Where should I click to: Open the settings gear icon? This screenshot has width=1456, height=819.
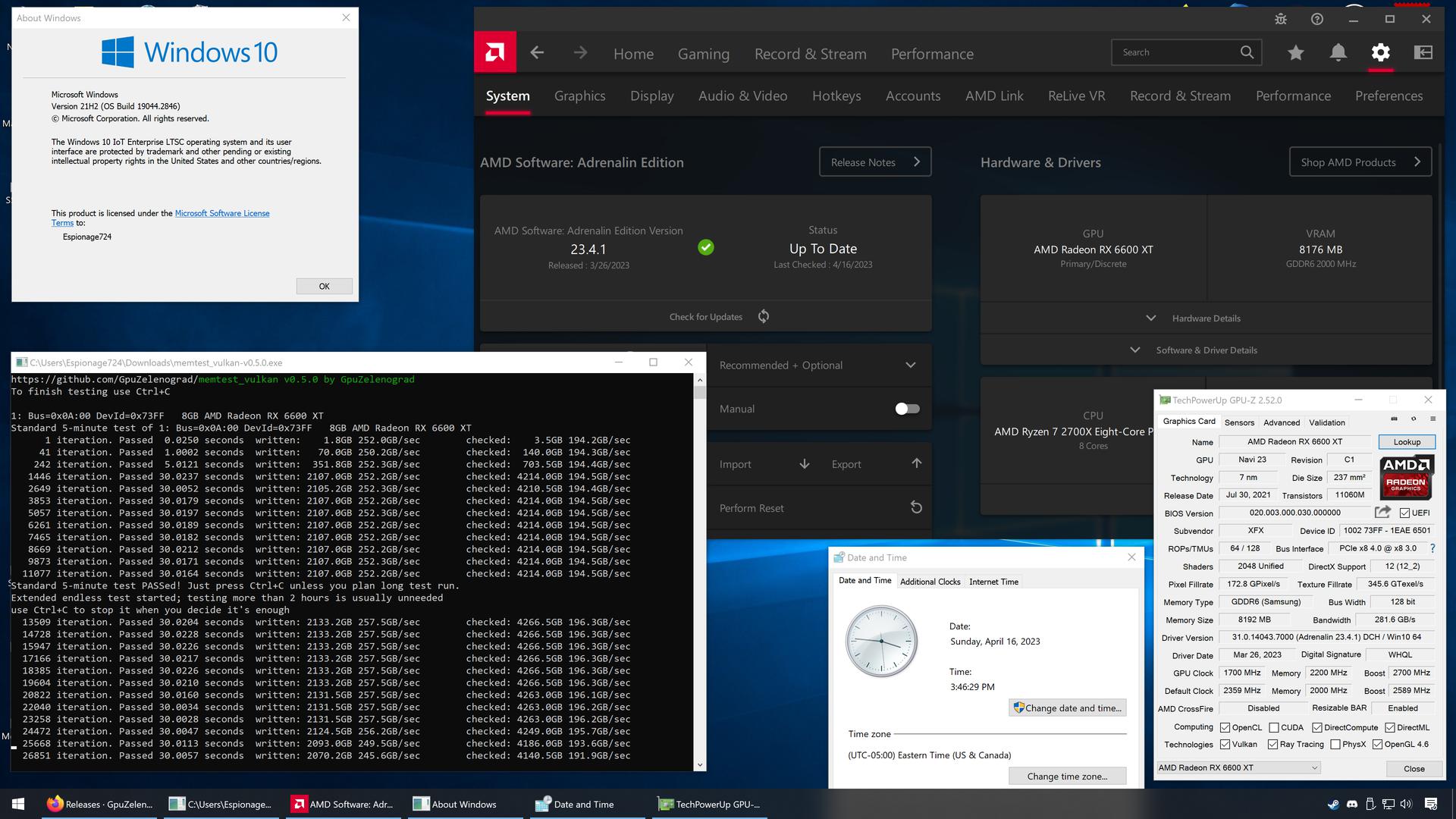pos(1381,52)
